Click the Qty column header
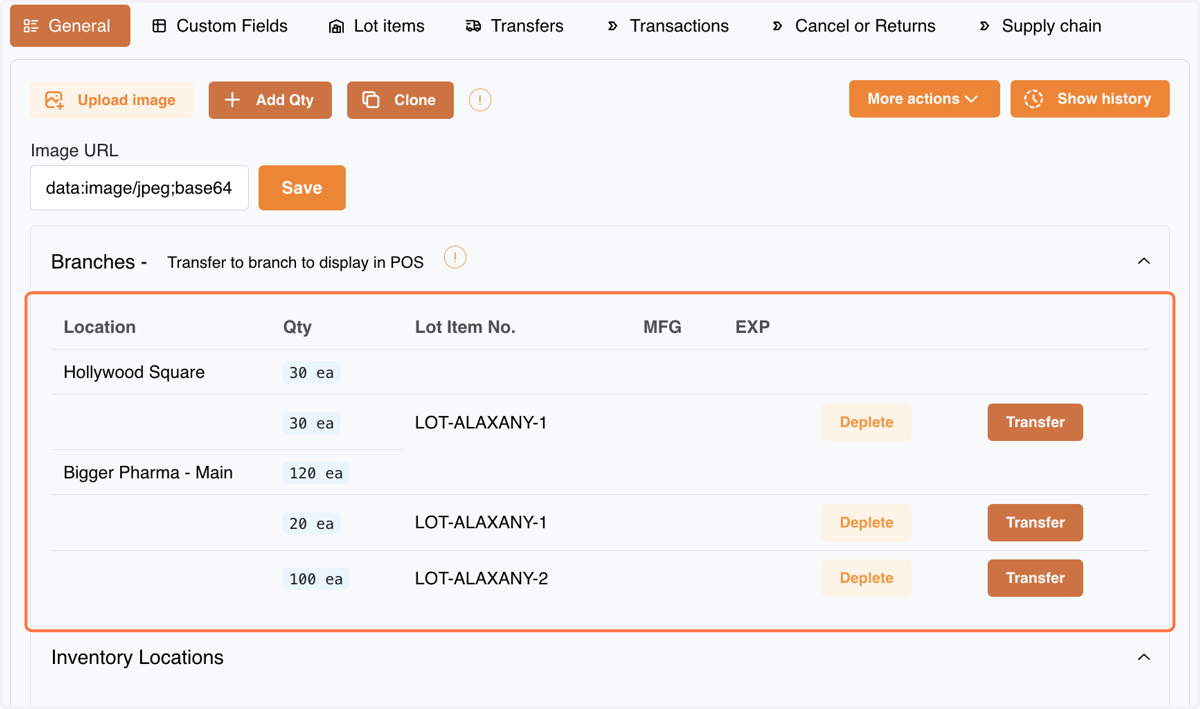Viewport: 1200px width, 709px height. click(297, 327)
